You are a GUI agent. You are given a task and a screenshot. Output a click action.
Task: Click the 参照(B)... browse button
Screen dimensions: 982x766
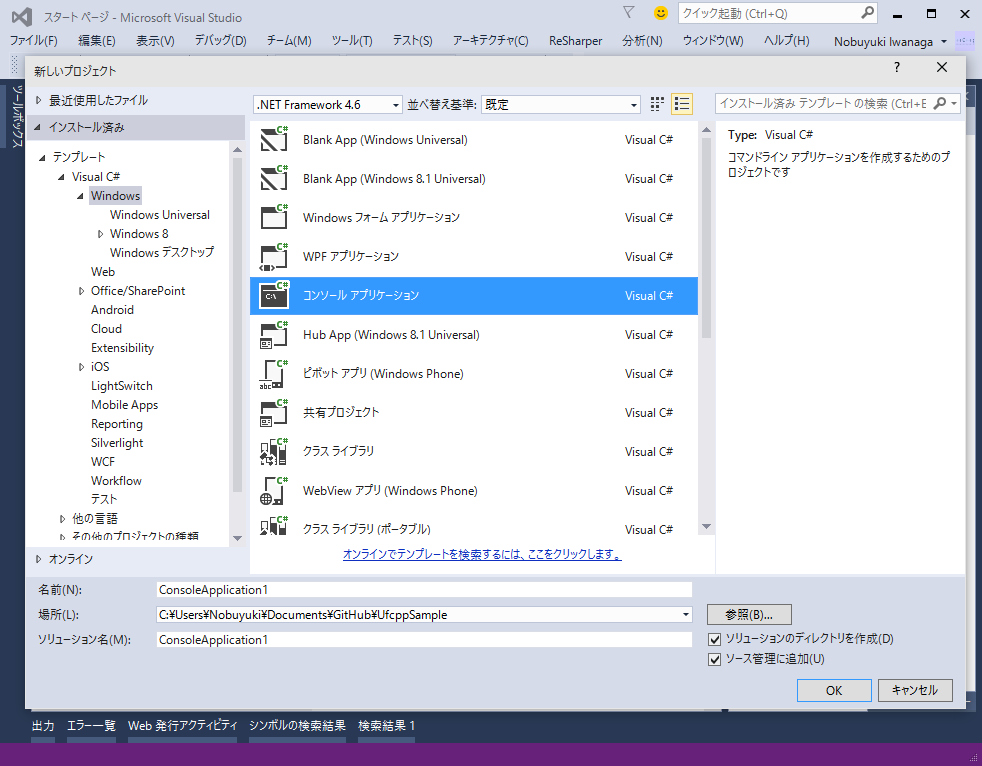[x=749, y=614]
